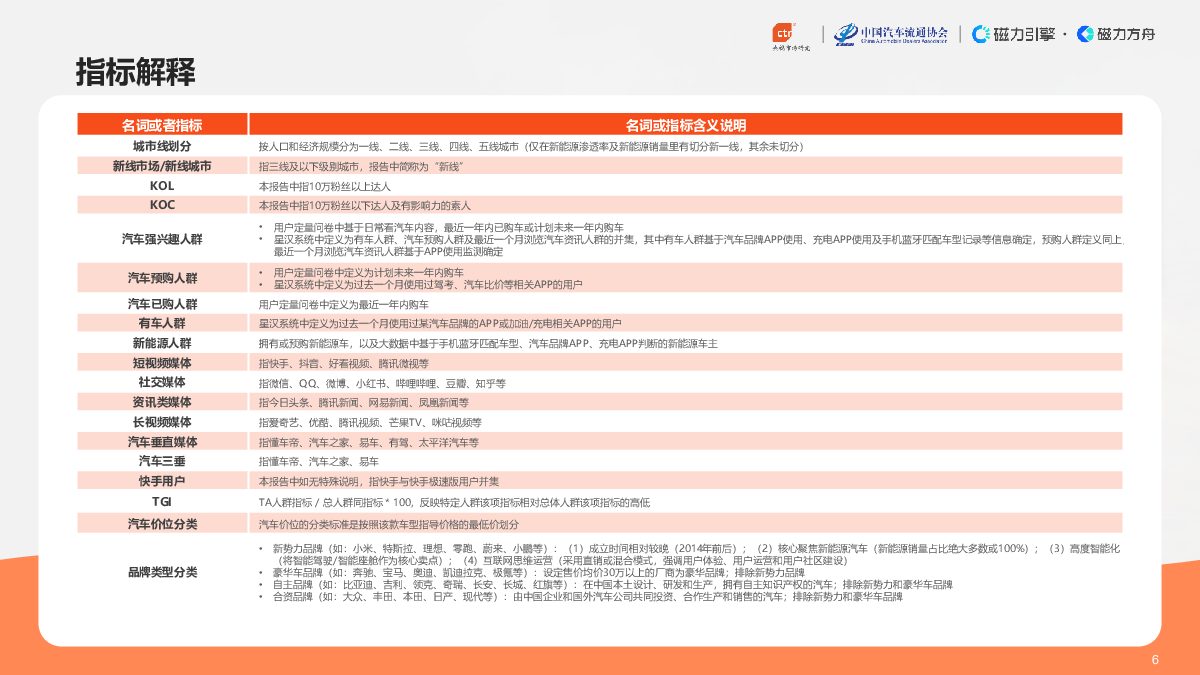The width and height of the screenshot is (1200, 675).
Task: Select the 汽车强兴趣人群 term cell
Action: point(162,239)
